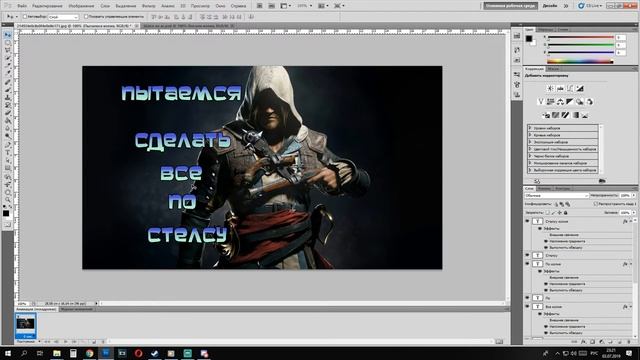Open Chrome from the Windows taskbar
640x360 pixels.
[x=89, y=353]
